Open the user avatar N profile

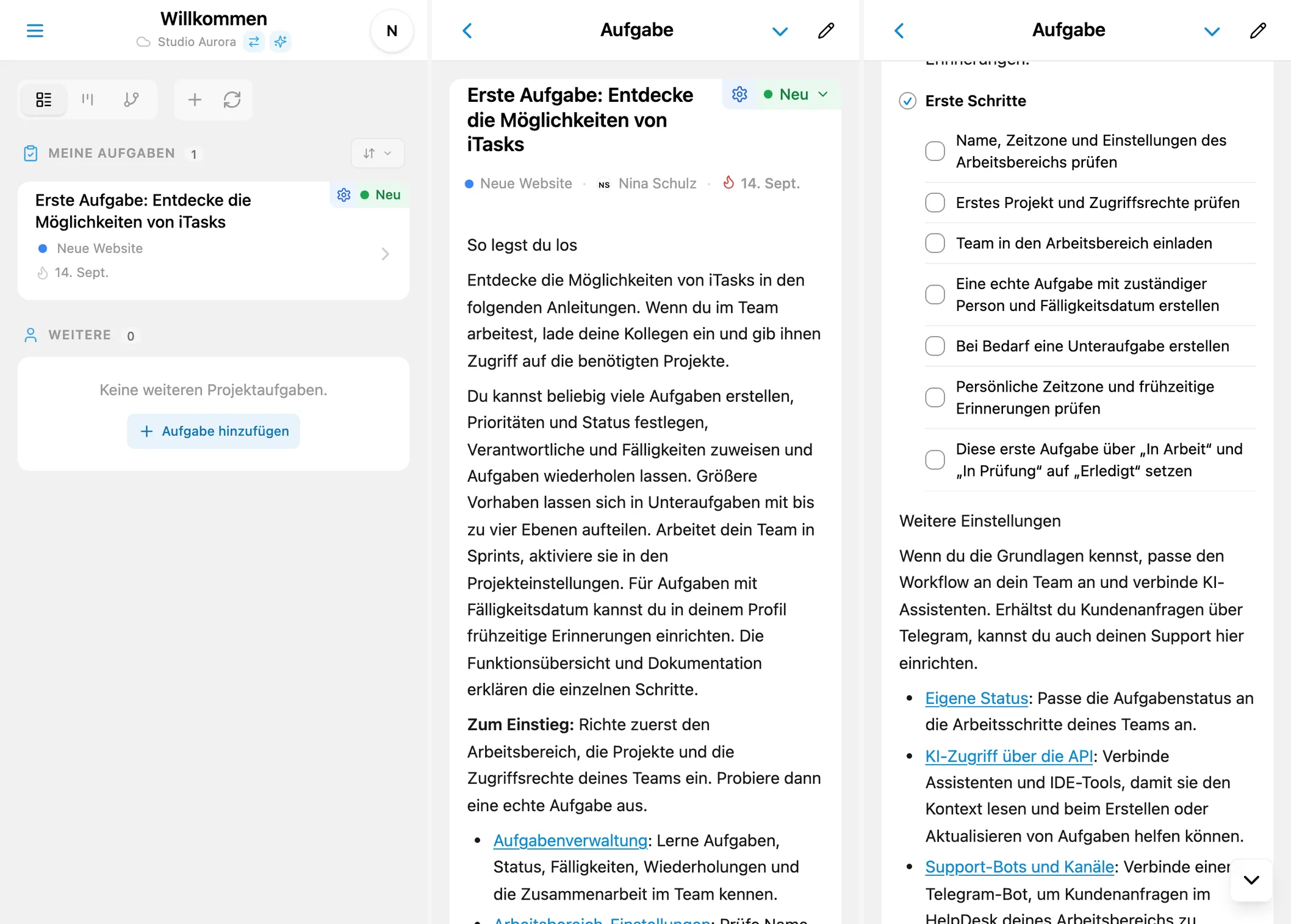(x=392, y=30)
